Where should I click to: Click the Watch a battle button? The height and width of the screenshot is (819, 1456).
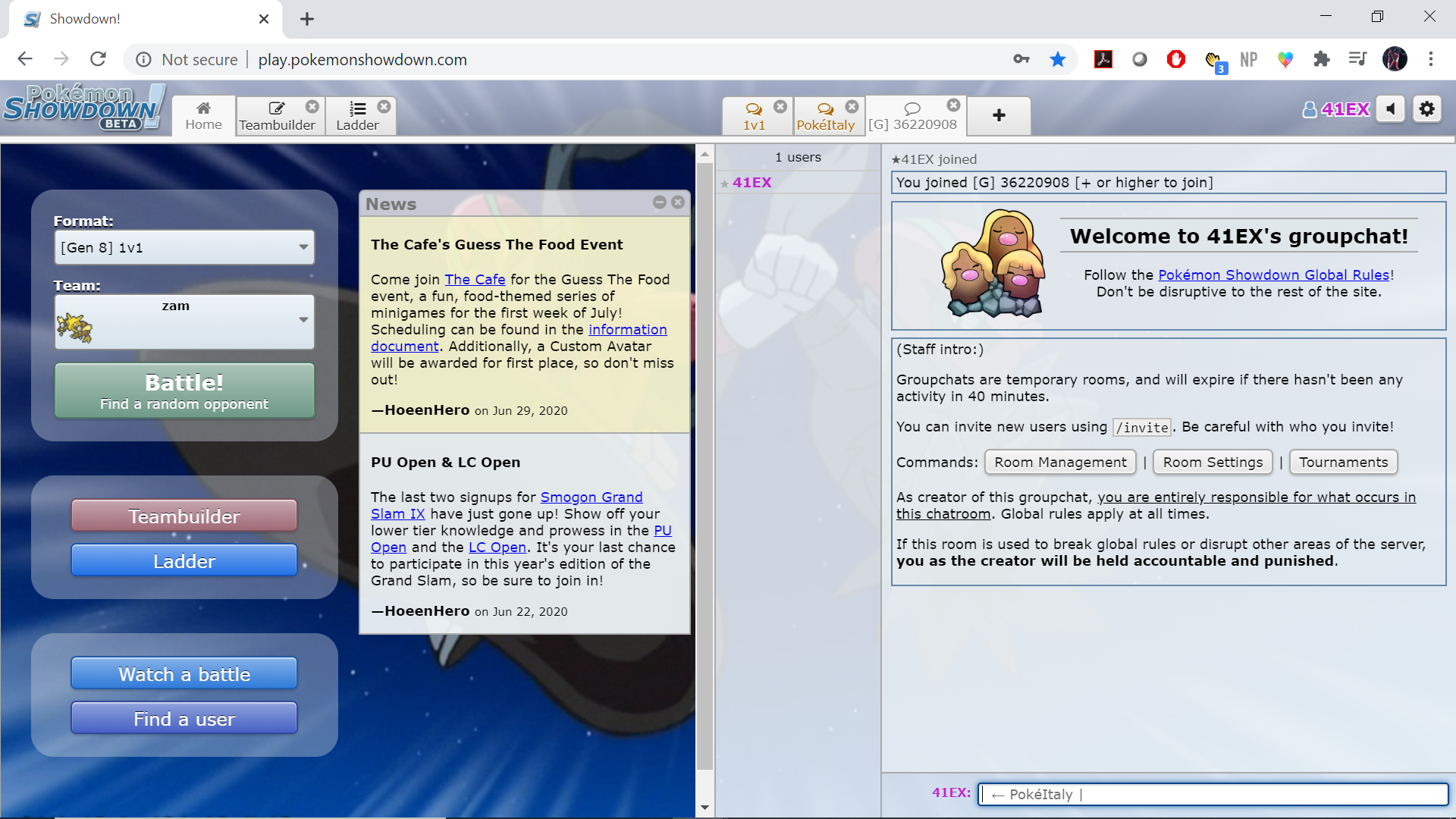coord(184,673)
